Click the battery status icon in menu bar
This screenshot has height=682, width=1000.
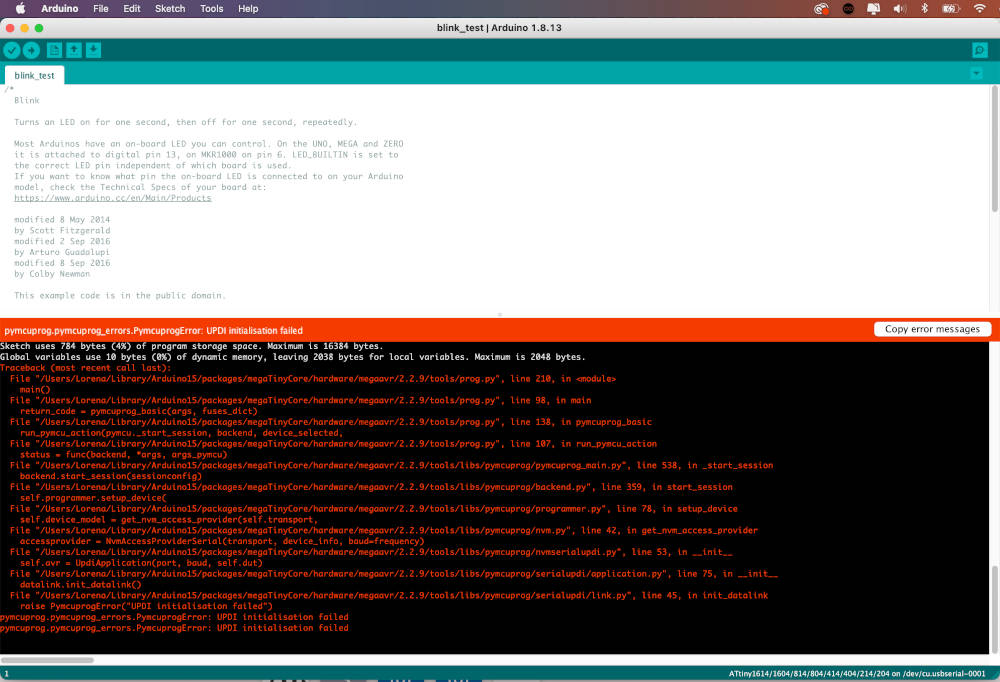[951, 8]
